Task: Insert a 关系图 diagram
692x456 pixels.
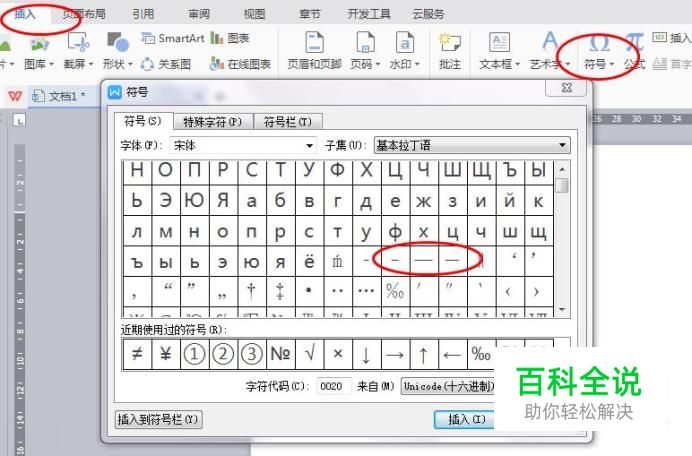Action: pos(166,64)
